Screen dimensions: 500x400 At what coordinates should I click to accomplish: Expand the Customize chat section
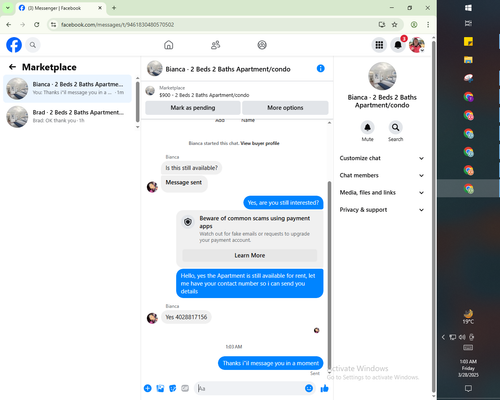382,158
